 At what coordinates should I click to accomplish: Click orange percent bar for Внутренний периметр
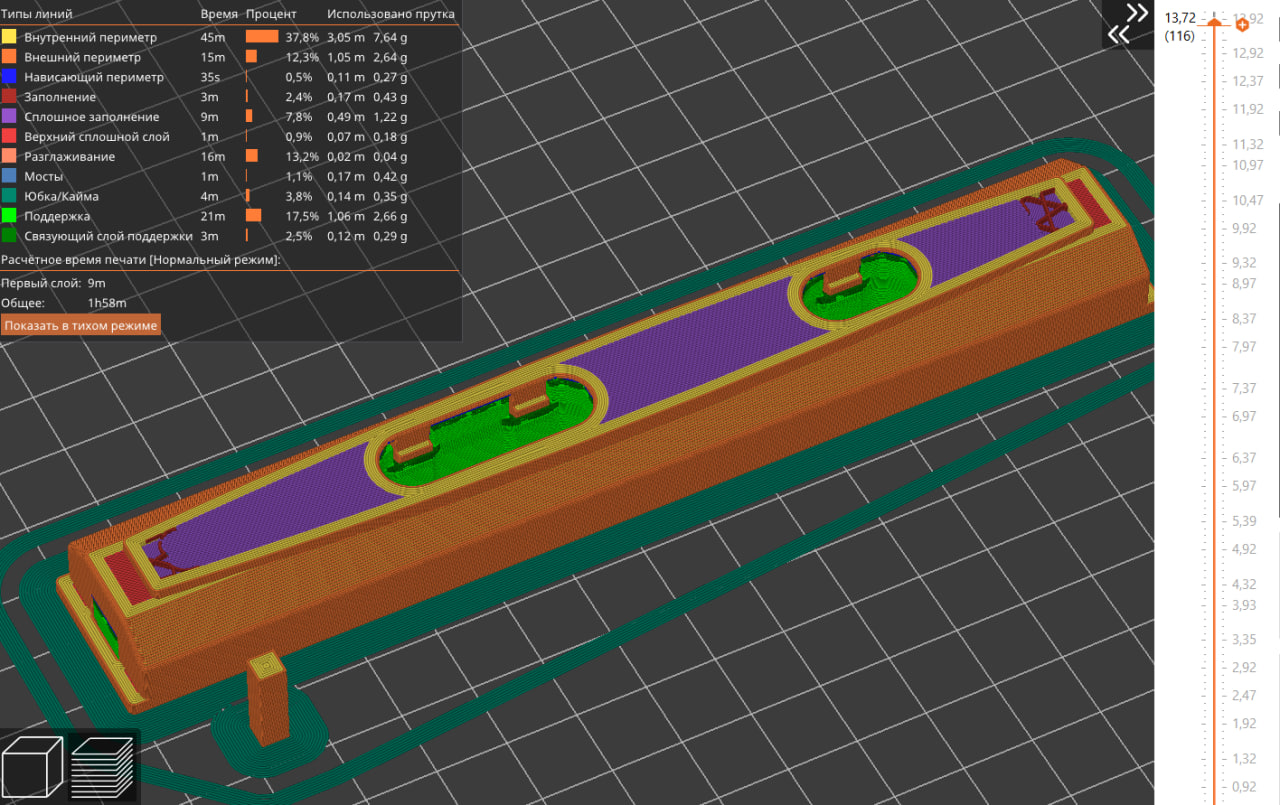click(x=262, y=36)
